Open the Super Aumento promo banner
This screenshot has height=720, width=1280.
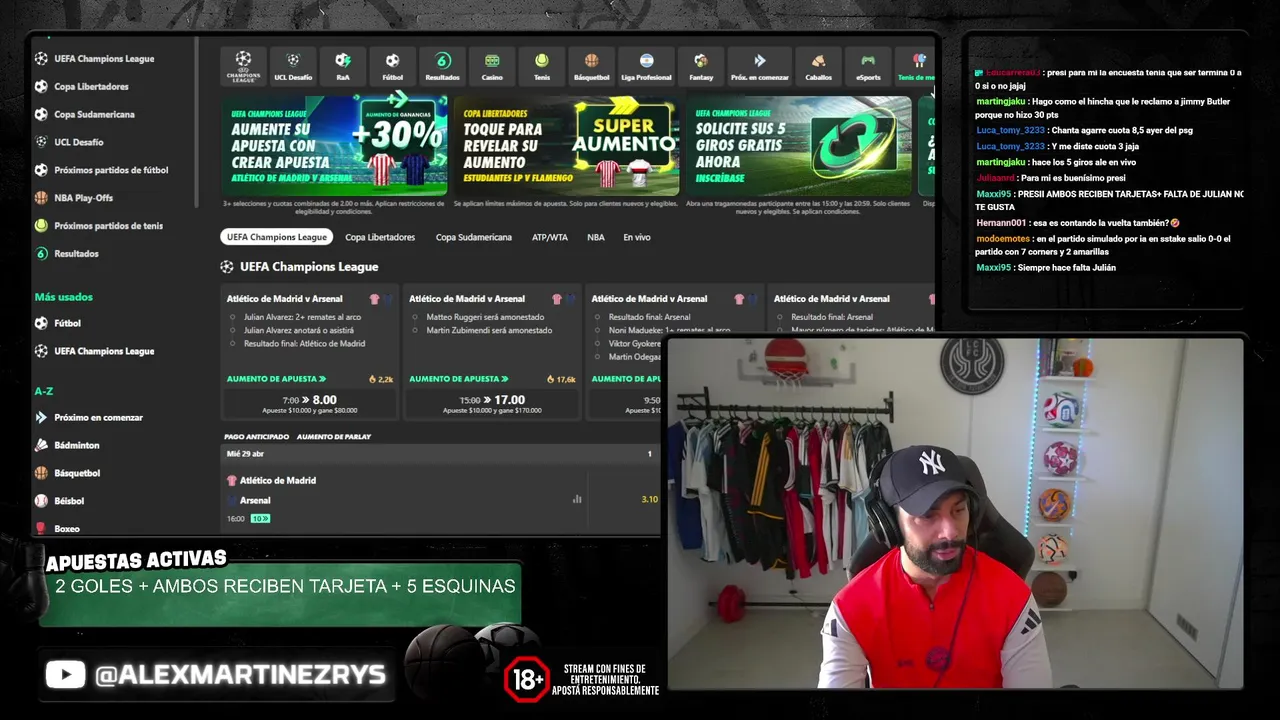point(566,146)
